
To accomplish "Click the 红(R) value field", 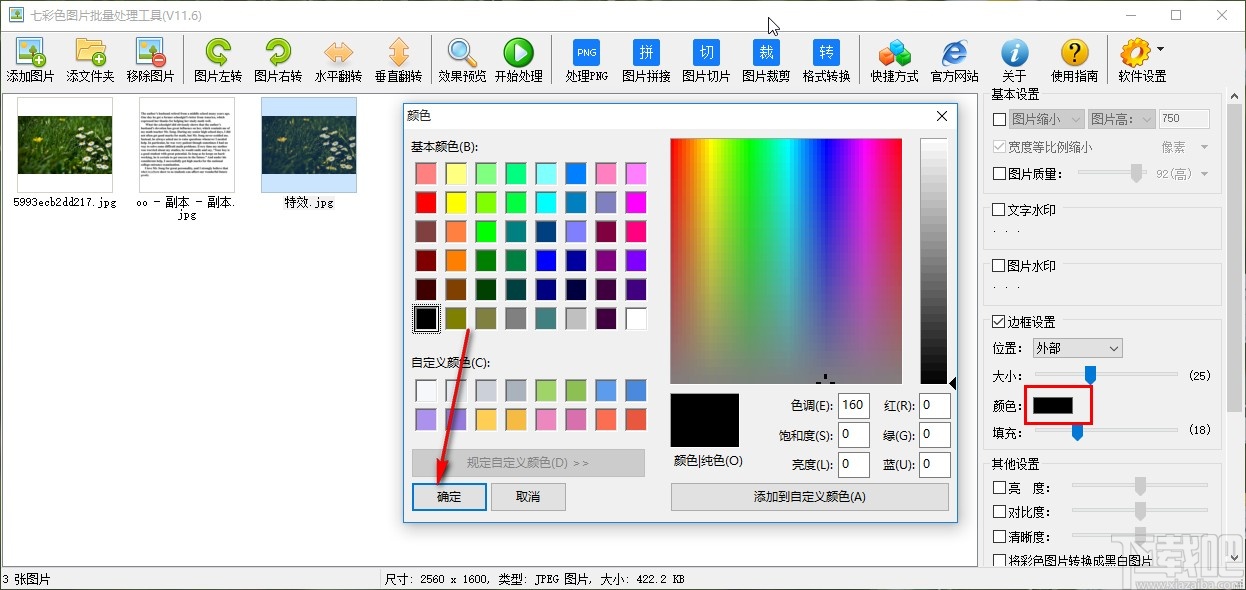I will [x=936, y=405].
